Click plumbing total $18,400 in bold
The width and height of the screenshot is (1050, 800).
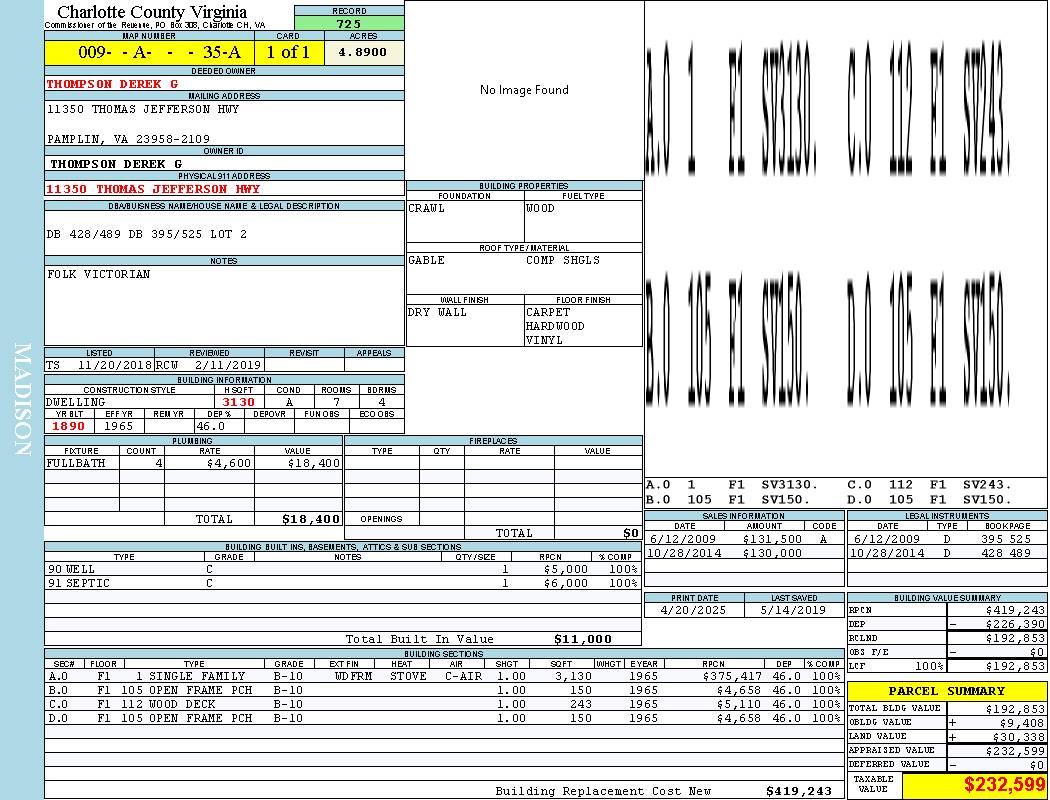[x=311, y=519]
